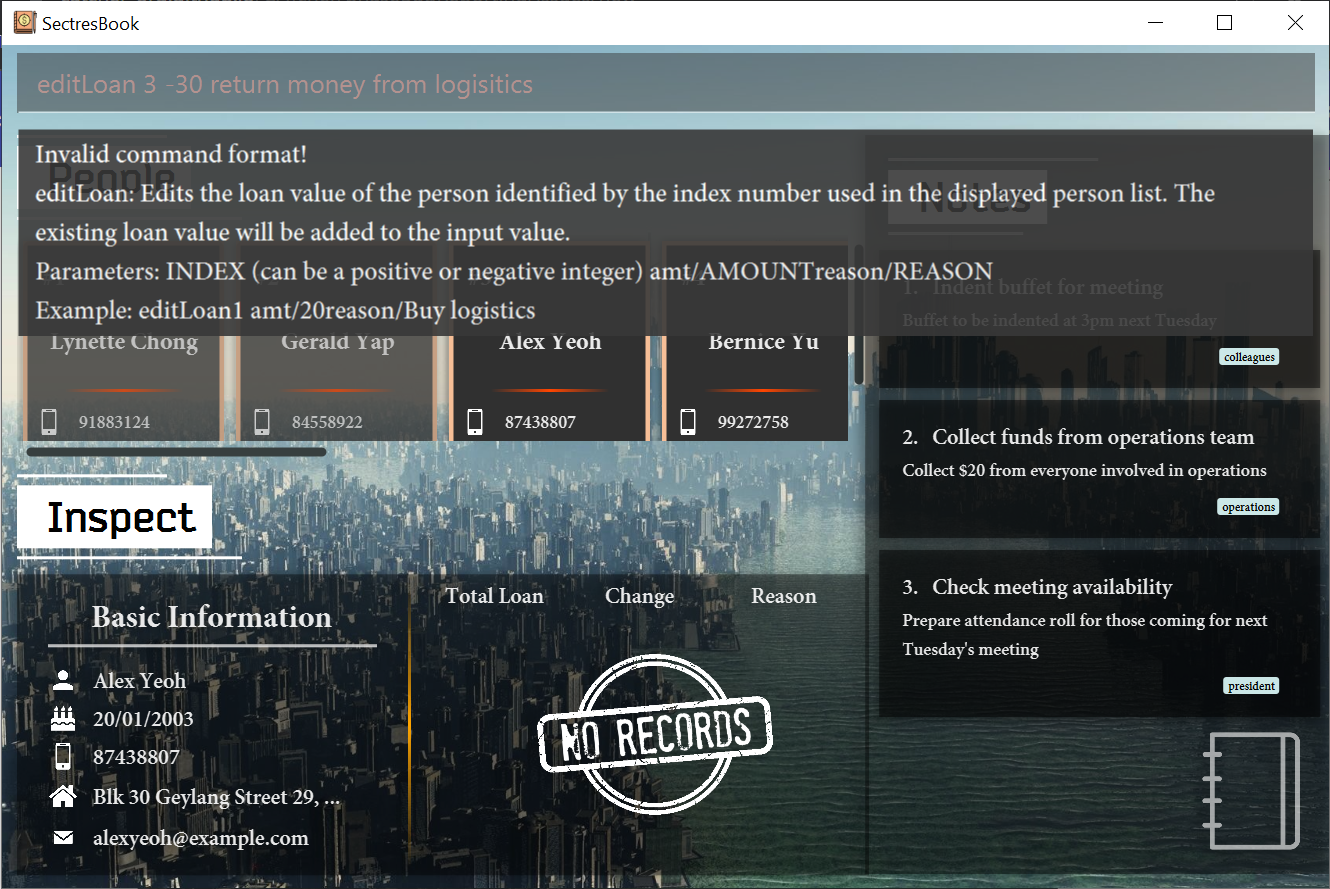Screen dimensions: 1330x889
Task: Click phone number 84558922 on Gerald's card
Action: [x=327, y=422]
